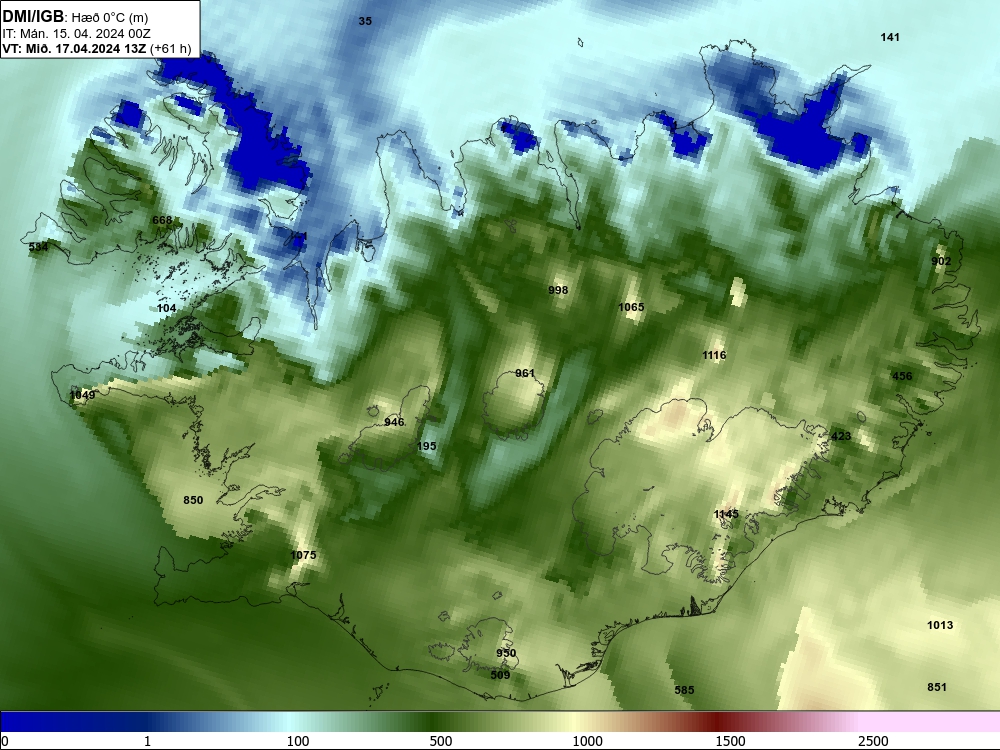
Task: Click the 1075 value in the southwest
Action: (304, 555)
